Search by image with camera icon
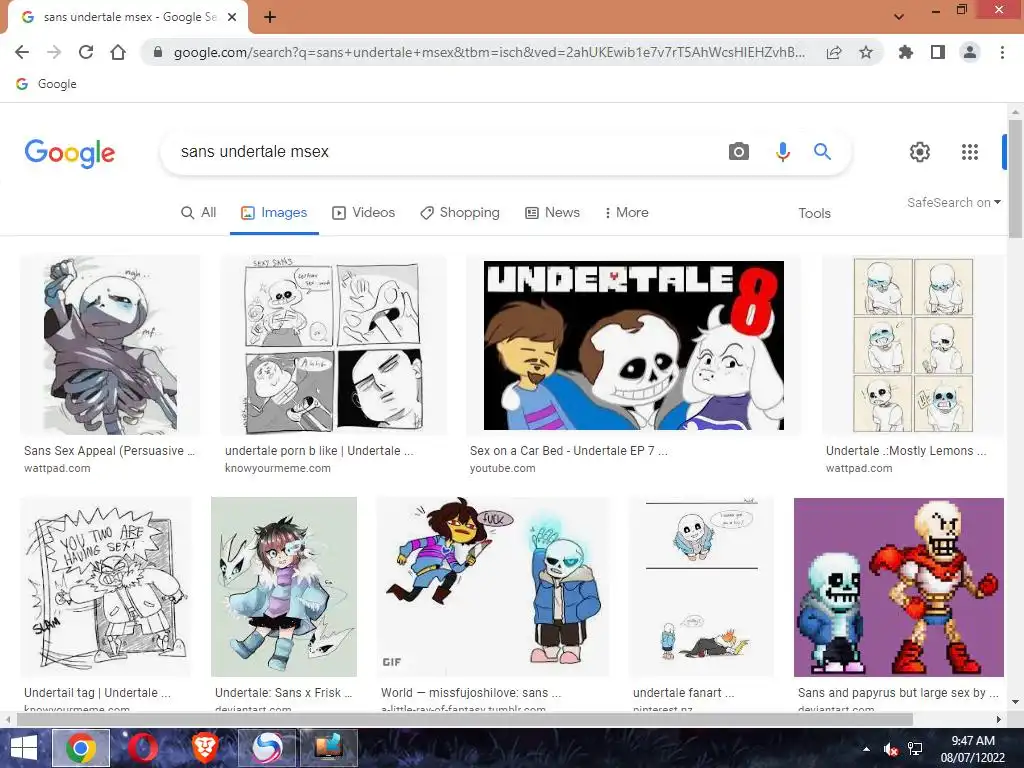The image size is (1024, 768). click(x=739, y=152)
